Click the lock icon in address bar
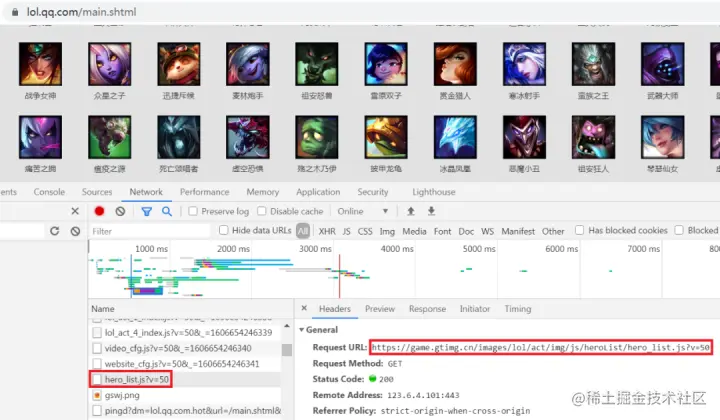Image resolution: width=720 pixels, height=420 pixels. coord(15,12)
